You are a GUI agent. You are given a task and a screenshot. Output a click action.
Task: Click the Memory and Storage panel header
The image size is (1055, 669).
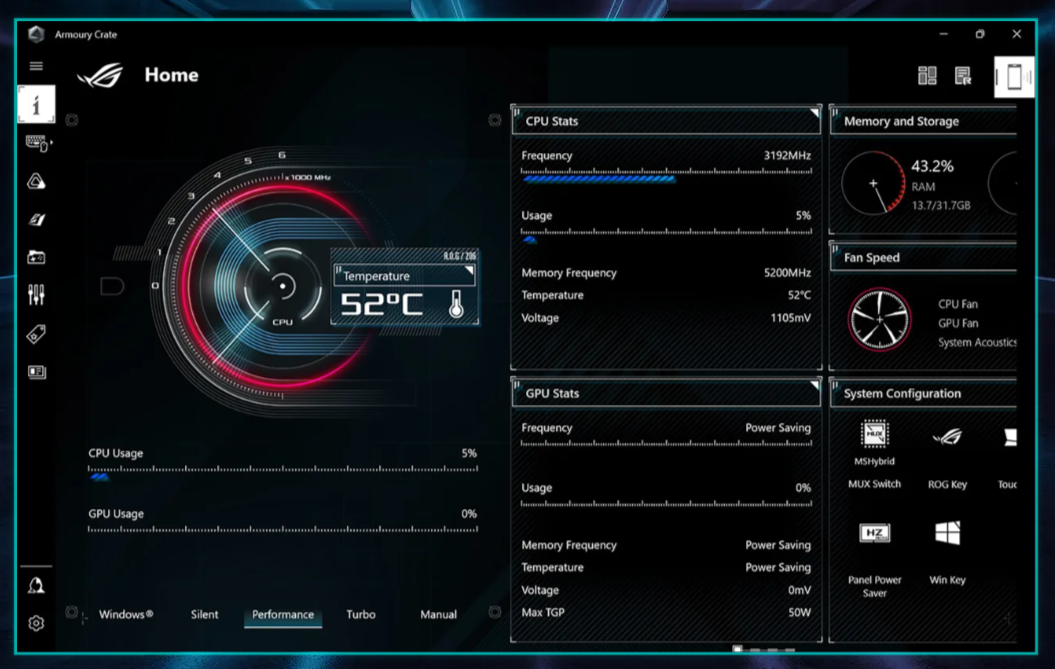pyautogui.click(x=924, y=121)
